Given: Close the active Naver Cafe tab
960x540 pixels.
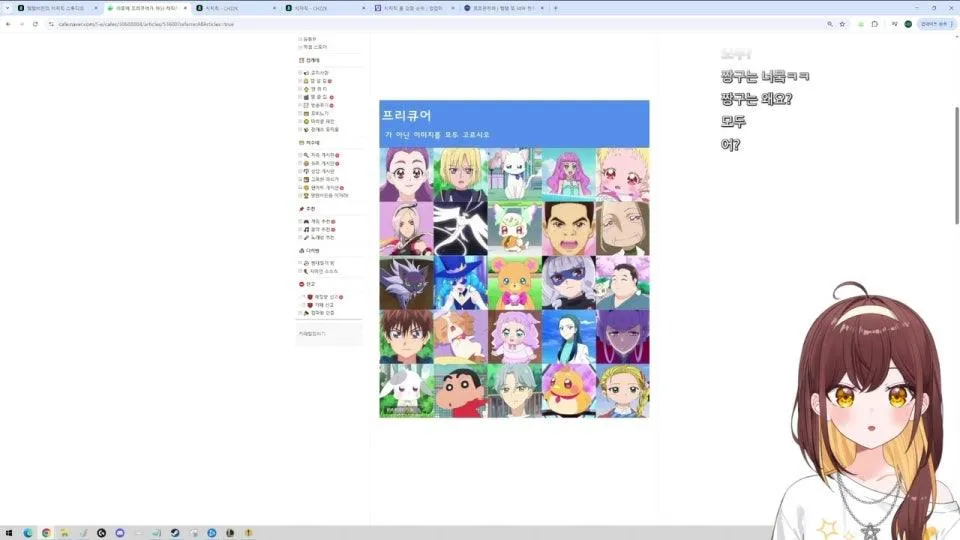Looking at the screenshot, I should (185, 8).
